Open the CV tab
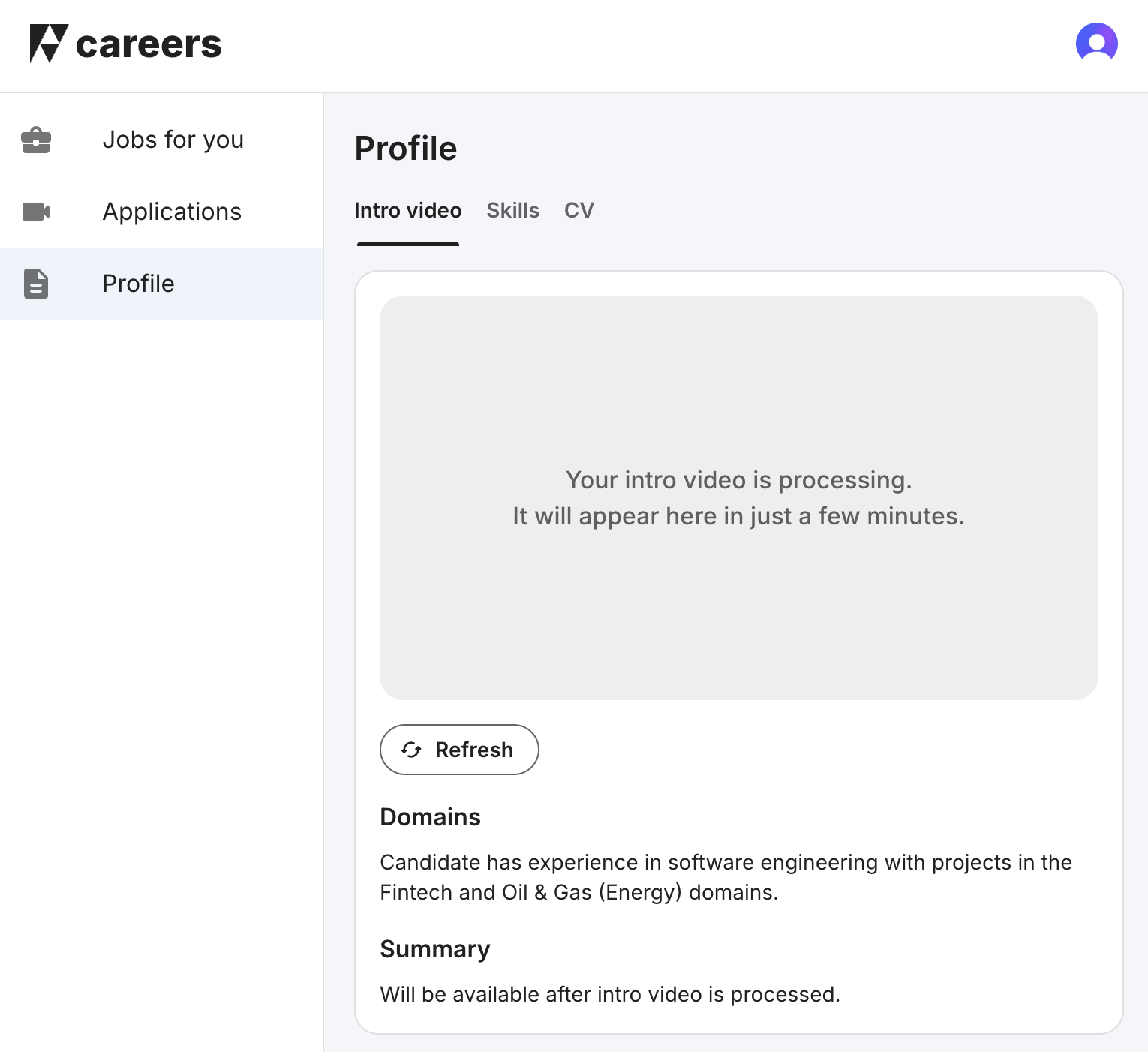 (579, 211)
